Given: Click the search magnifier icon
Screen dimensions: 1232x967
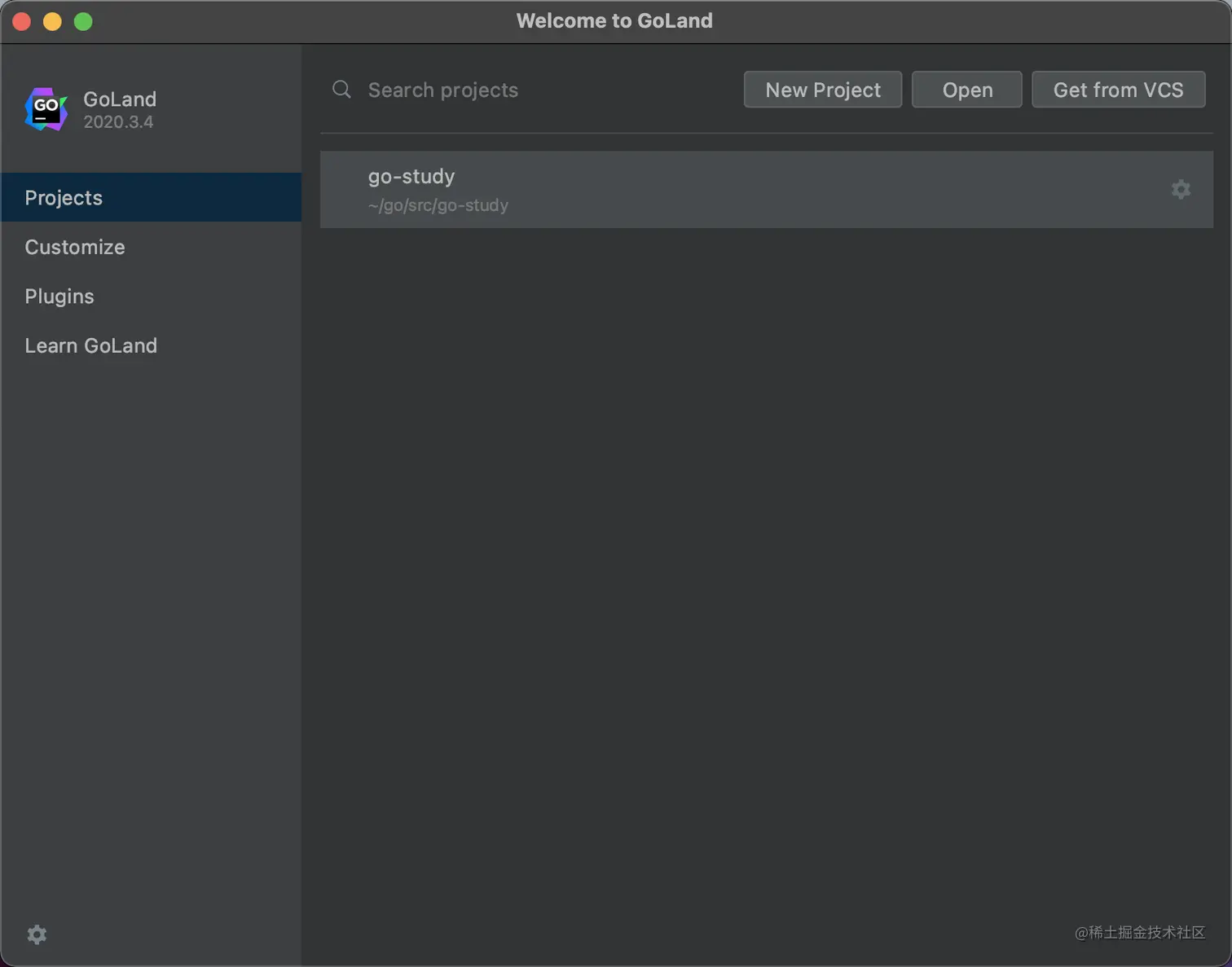Looking at the screenshot, I should (341, 89).
